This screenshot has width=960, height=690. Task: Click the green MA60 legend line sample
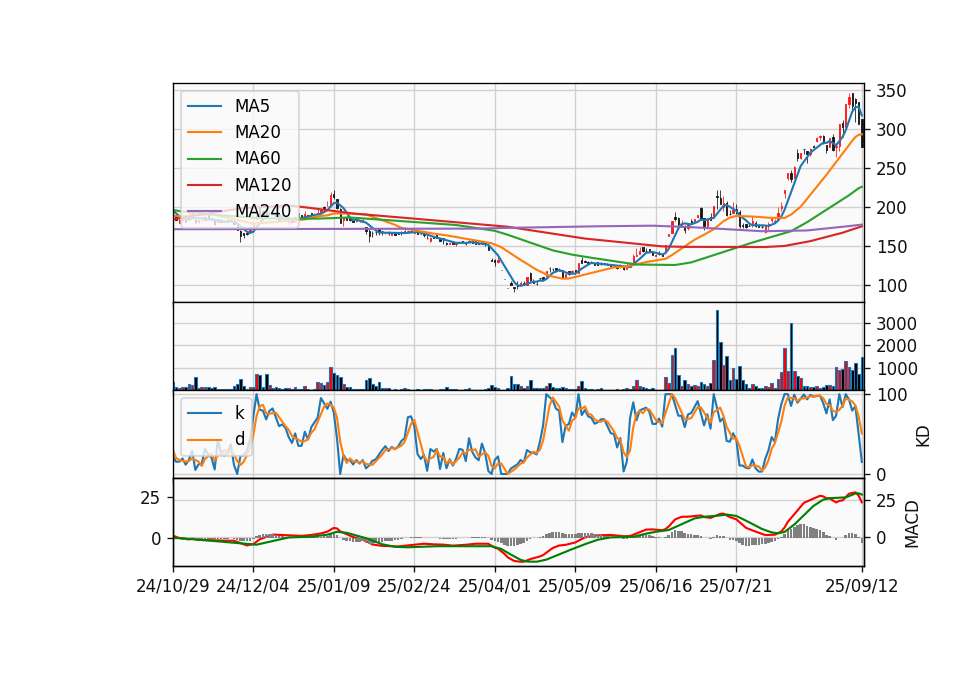[x=204, y=159]
